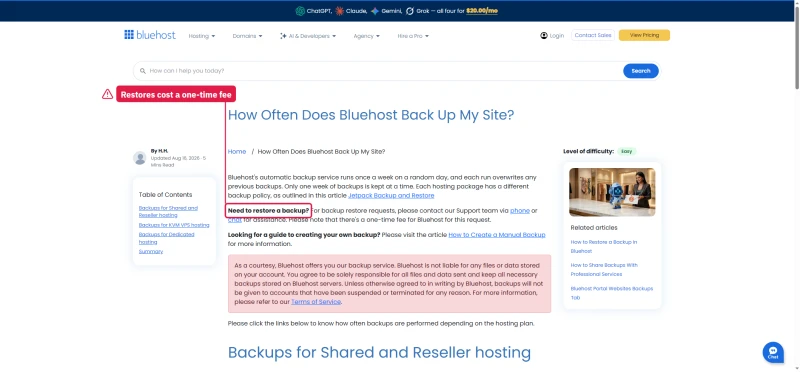Image resolution: width=800 pixels, height=372 pixels.
Task: Expand the Hosting menu
Action: click(202, 36)
